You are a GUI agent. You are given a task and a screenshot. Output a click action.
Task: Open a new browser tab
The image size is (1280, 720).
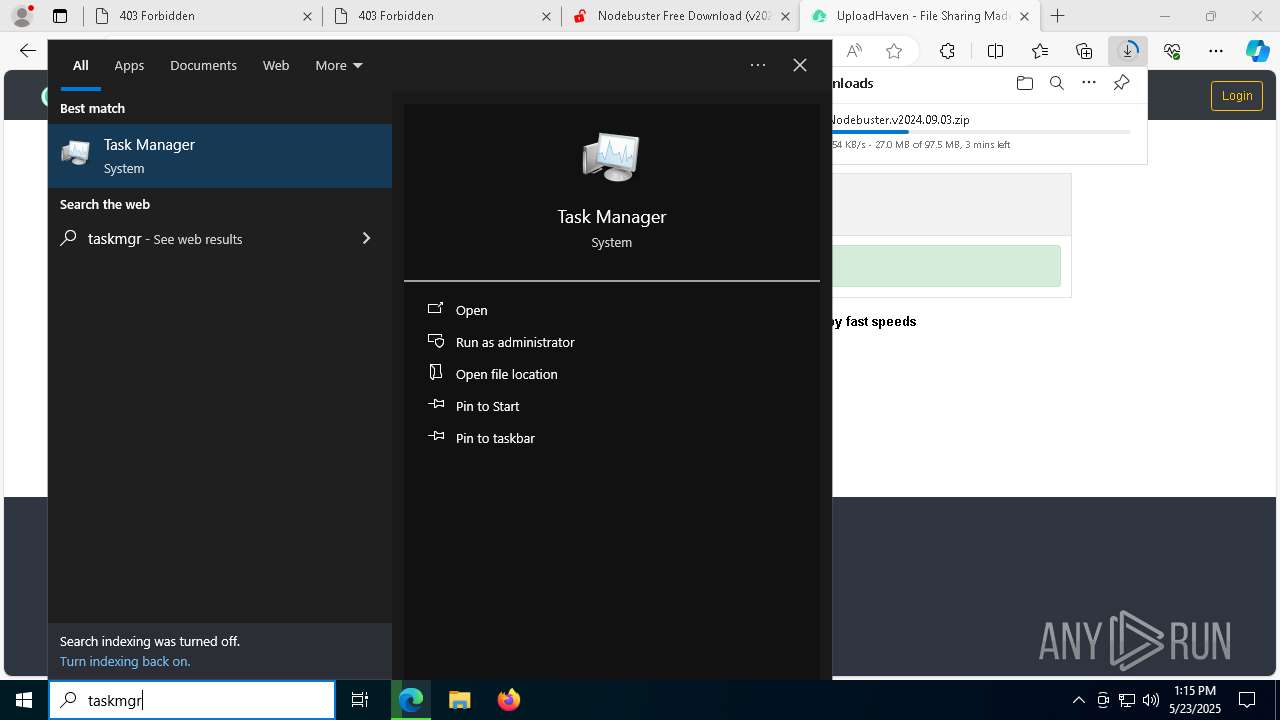click(1058, 16)
